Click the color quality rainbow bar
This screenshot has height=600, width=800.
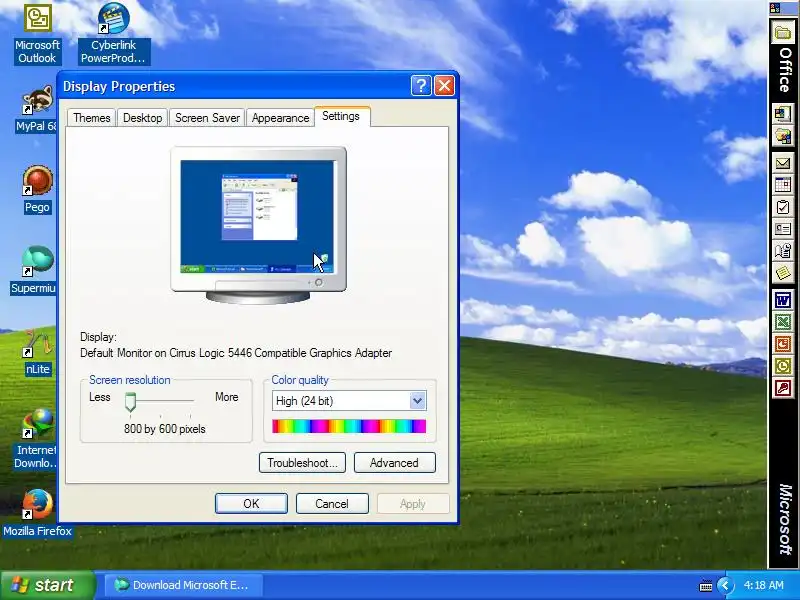coord(349,426)
